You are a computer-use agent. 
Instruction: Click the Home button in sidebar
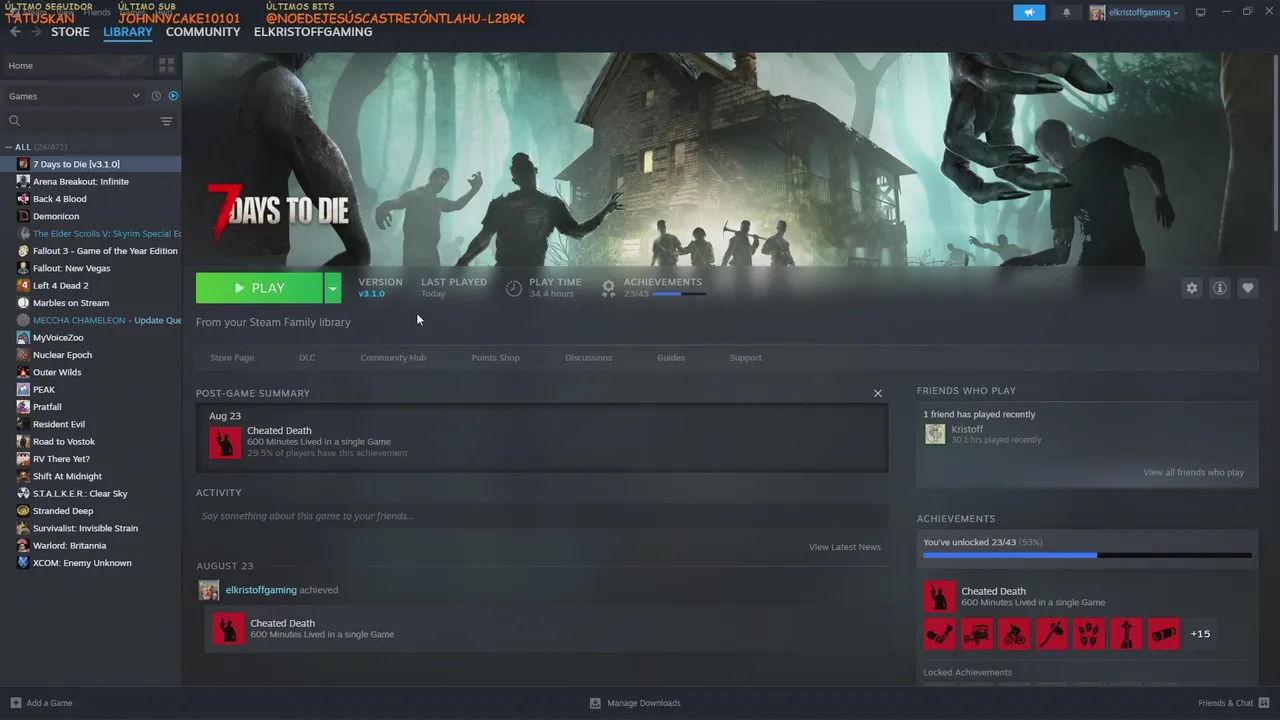pos(76,65)
